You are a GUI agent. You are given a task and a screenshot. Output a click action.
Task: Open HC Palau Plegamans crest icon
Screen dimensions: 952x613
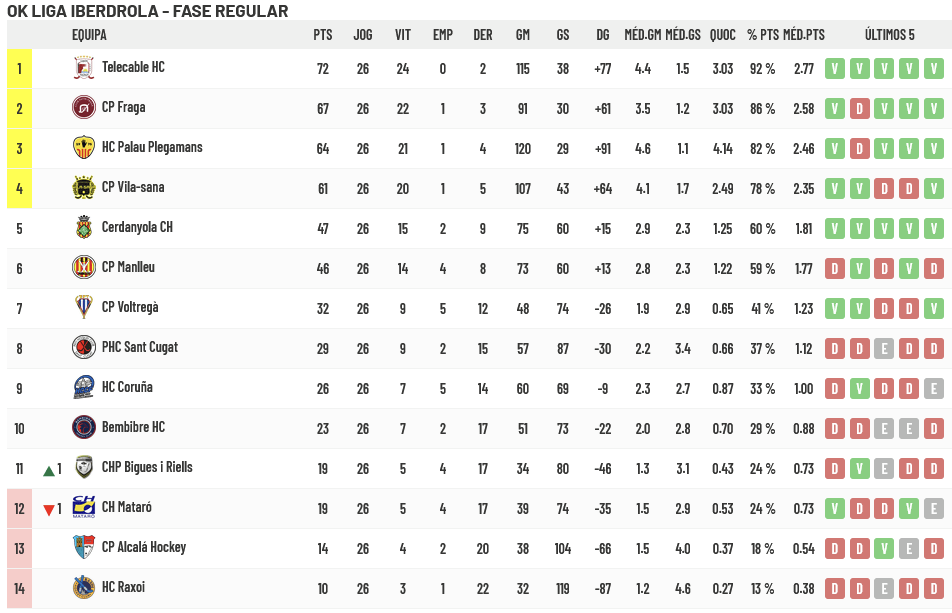(84, 147)
